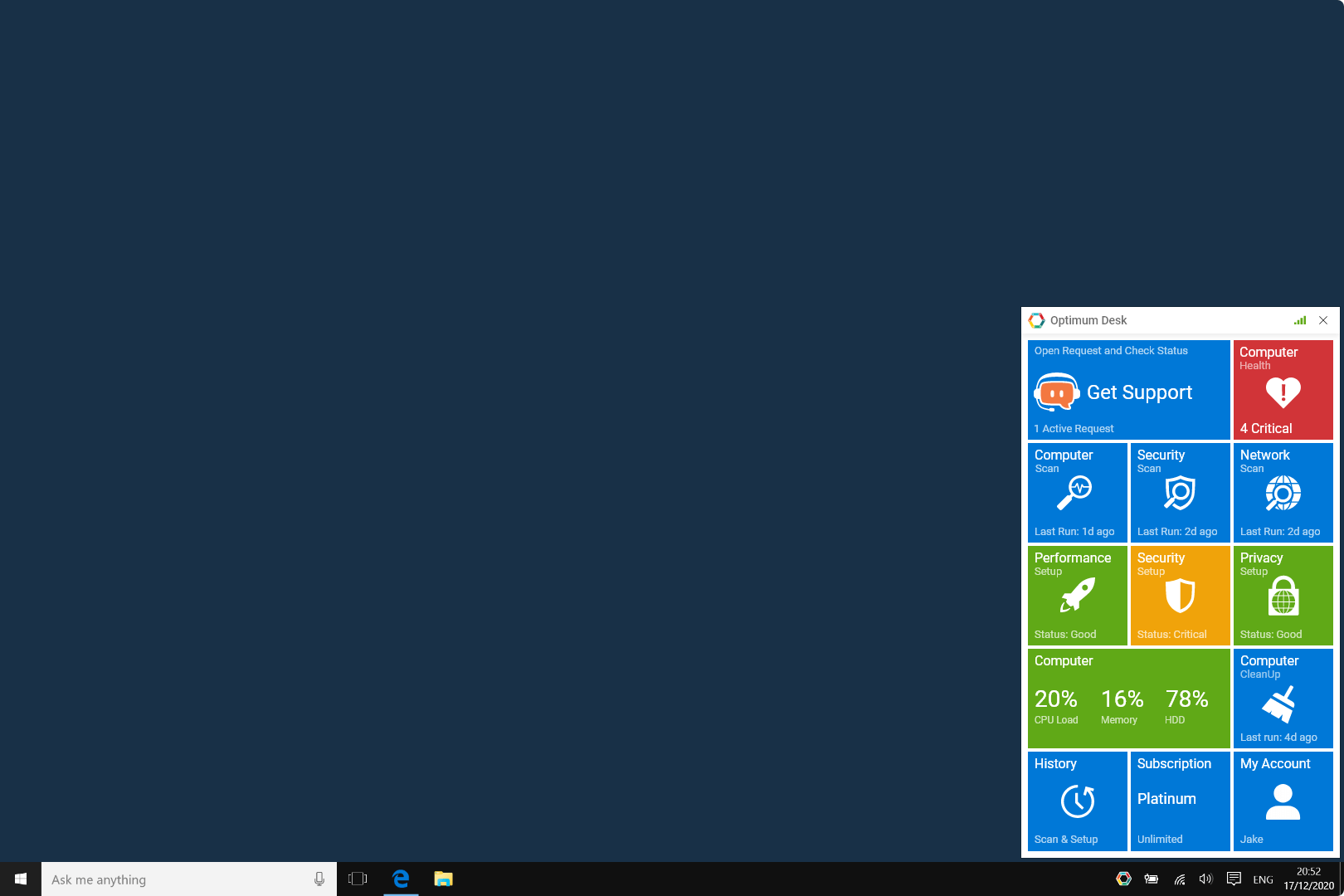Click the 'Computer' heading on stats tile
This screenshot has width=1344, height=896.
(x=1064, y=661)
